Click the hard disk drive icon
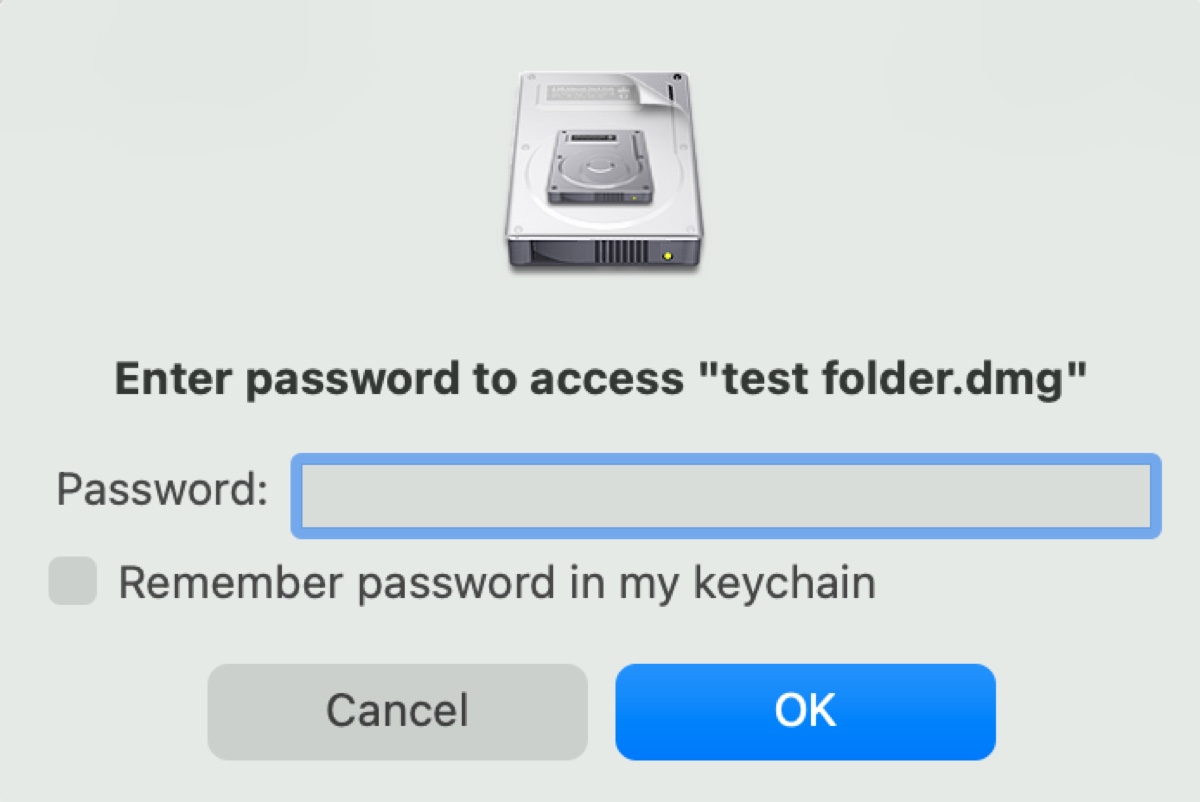This screenshot has height=802, width=1200. [600, 170]
